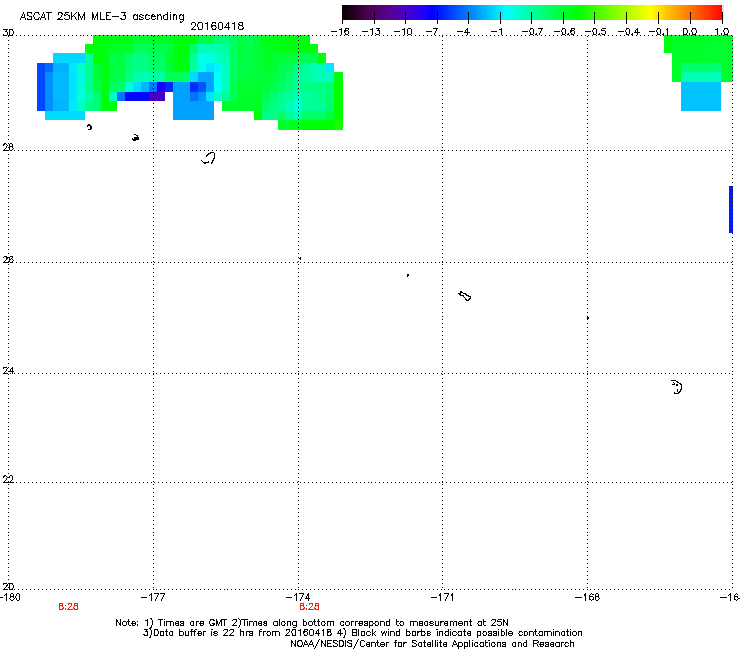Click the island outline below 24N at right
The width and height of the screenshot is (740, 650).
pos(677,387)
